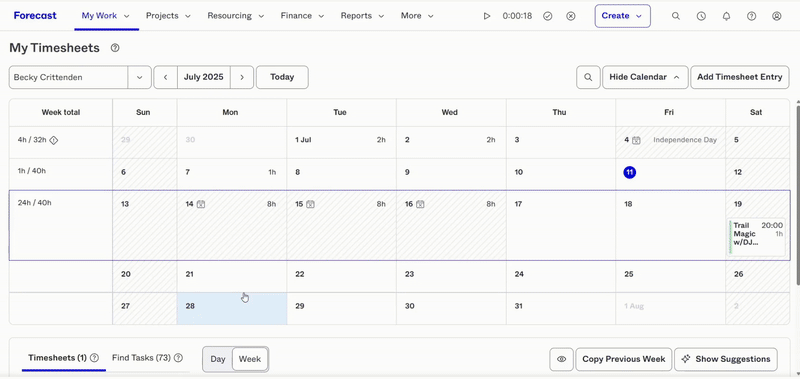Click Copy Previous Week
Viewport: 800px width, 379px height.
[623, 359]
